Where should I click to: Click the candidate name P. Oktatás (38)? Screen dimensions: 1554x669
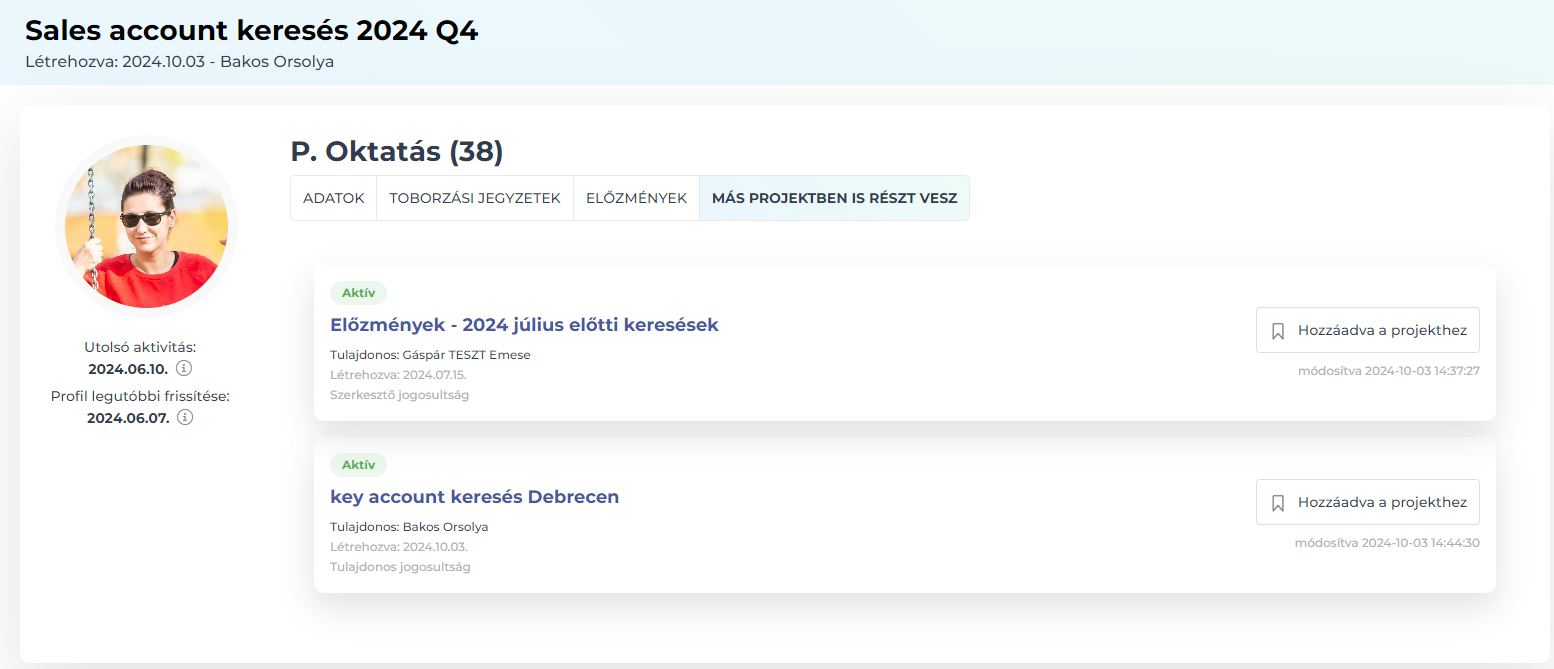pos(396,152)
